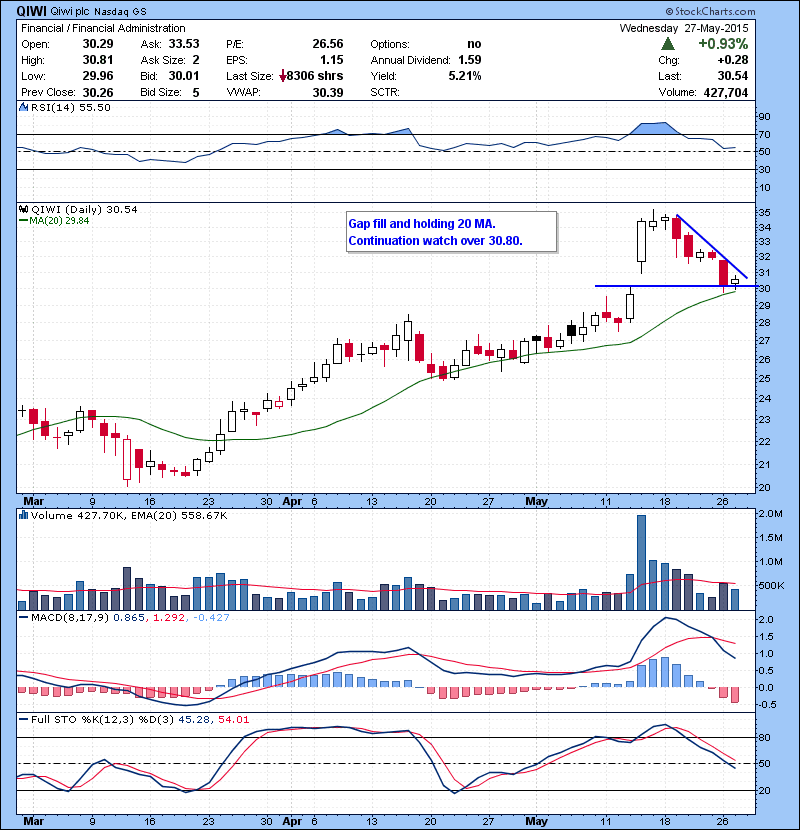The width and height of the screenshot is (800, 830).
Task: Click the green MA(20) 29.84 legend
Action: [54, 221]
